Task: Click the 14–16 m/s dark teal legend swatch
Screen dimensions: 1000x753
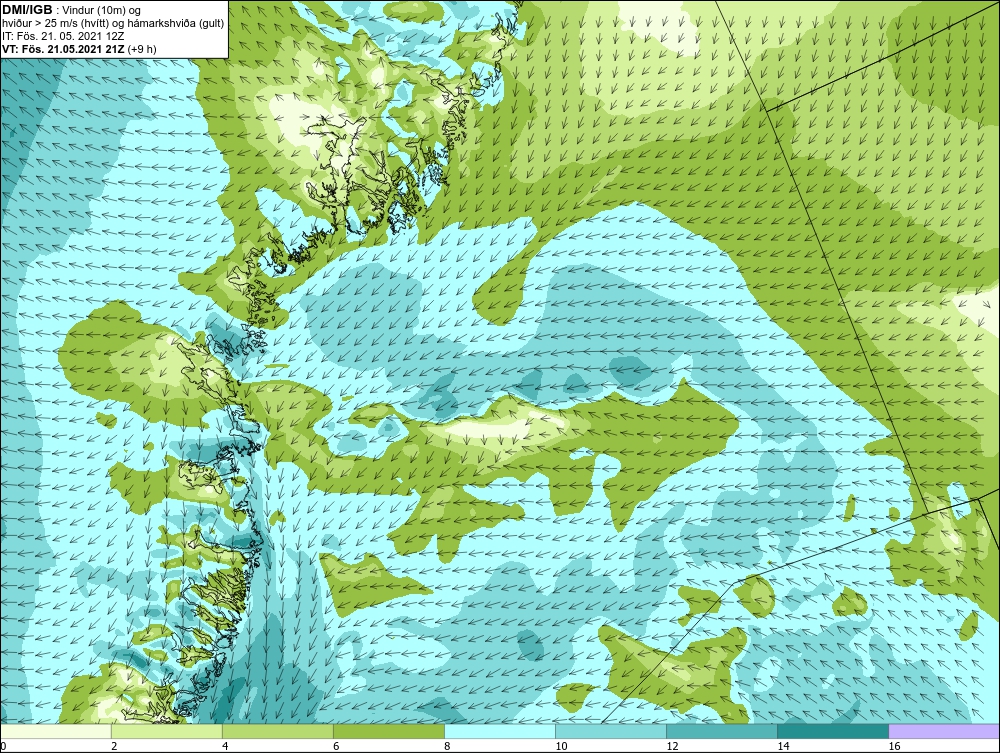Action: (x=832, y=731)
